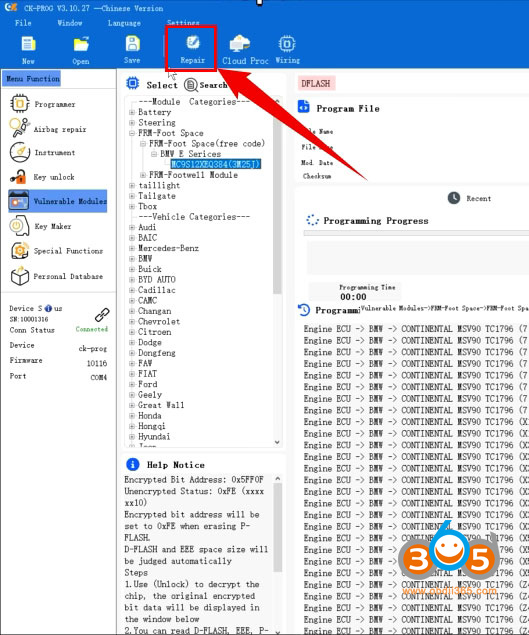Select the Airbag repair function icon
Image resolution: width=529 pixels, height=635 pixels.
(x=19, y=128)
